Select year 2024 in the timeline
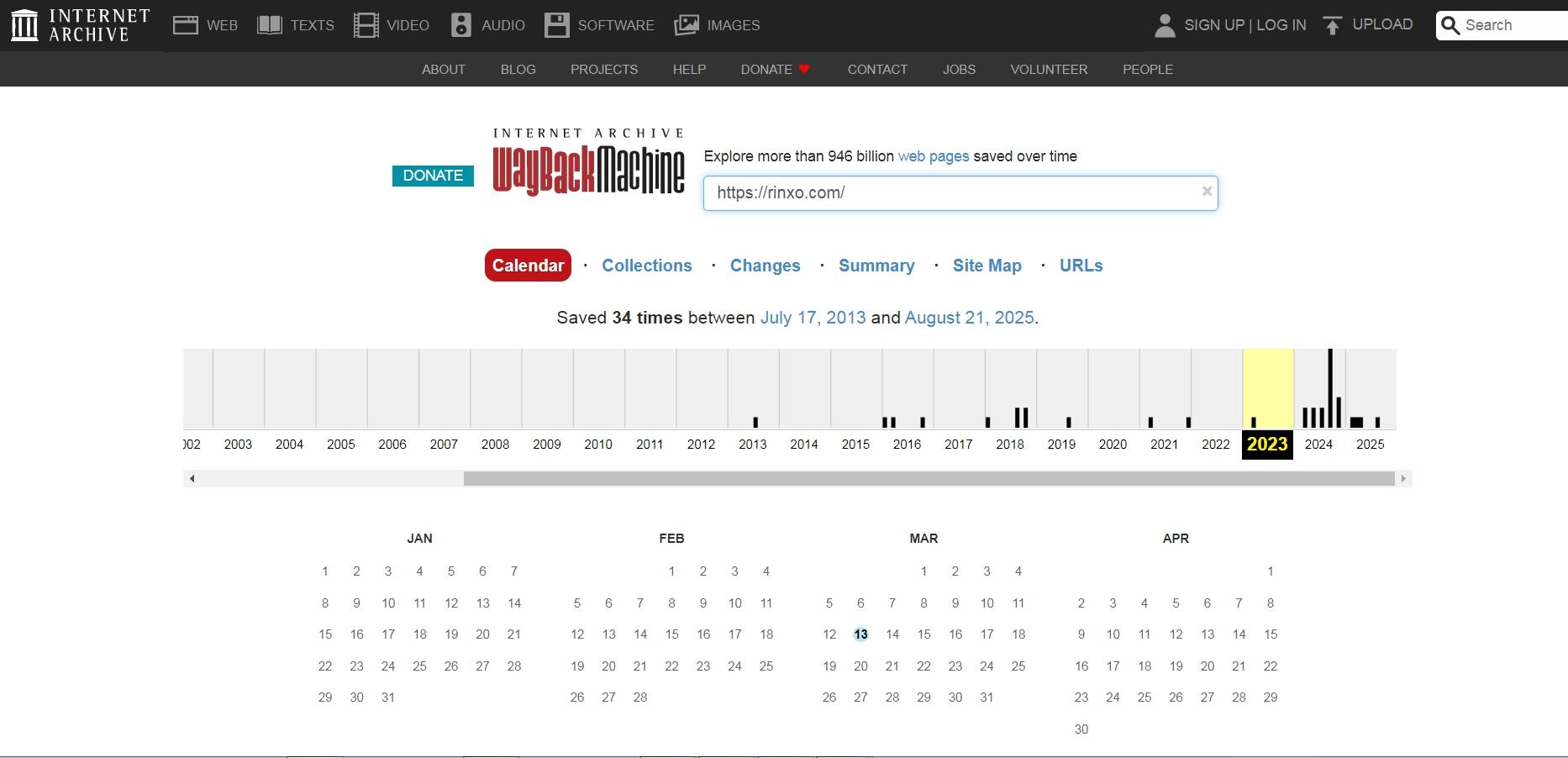1568x758 pixels. pos(1318,444)
